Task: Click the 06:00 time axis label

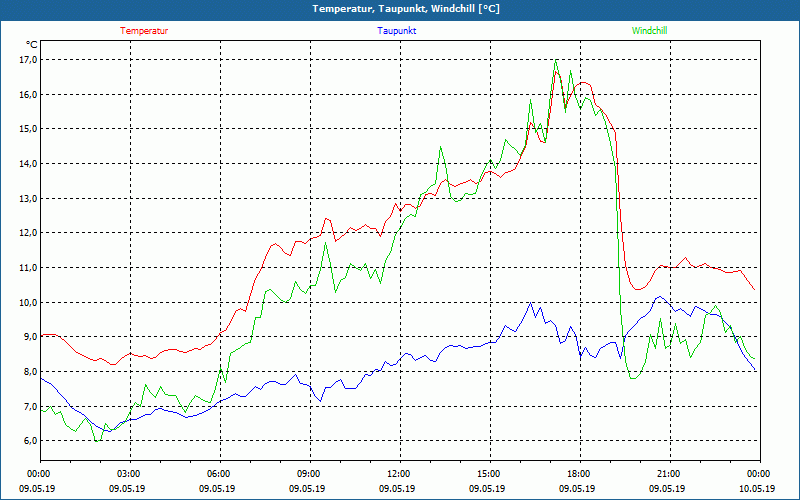Action: [x=220, y=474]
